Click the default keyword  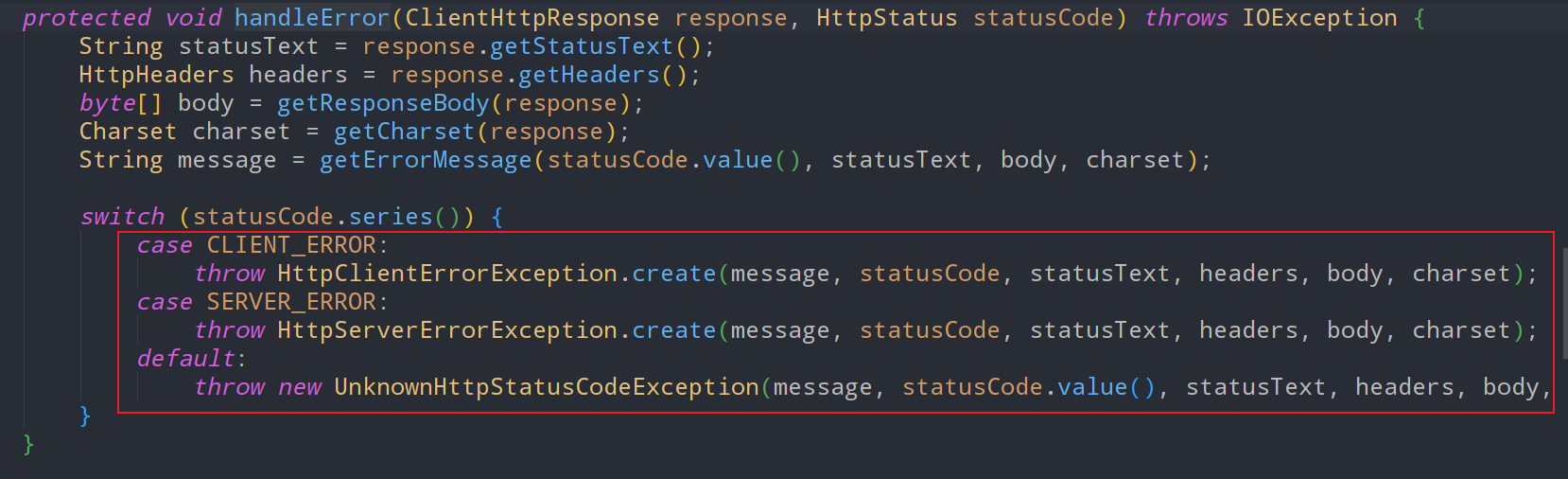coord(186,359)
